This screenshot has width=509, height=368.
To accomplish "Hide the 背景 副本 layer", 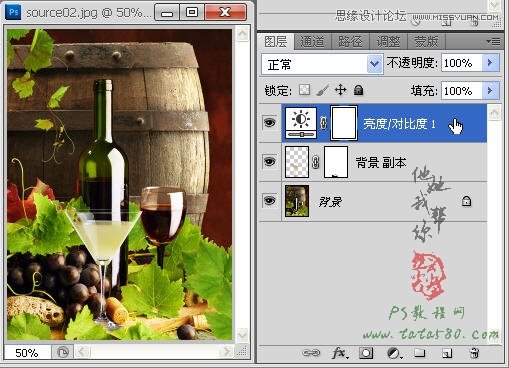I will tap(269, 162).
